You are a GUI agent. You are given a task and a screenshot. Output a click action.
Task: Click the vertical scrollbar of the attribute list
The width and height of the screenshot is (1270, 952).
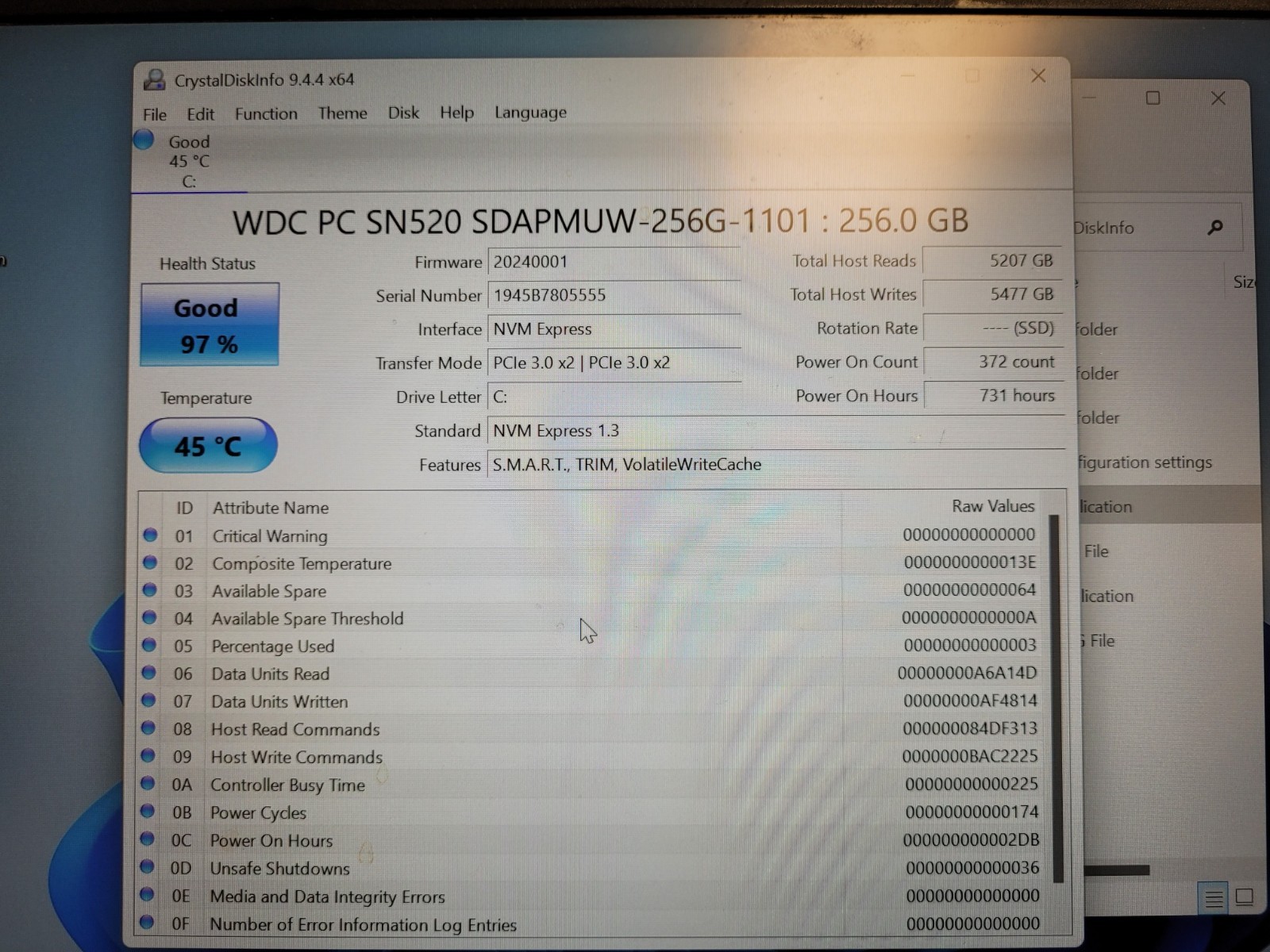1056,698
